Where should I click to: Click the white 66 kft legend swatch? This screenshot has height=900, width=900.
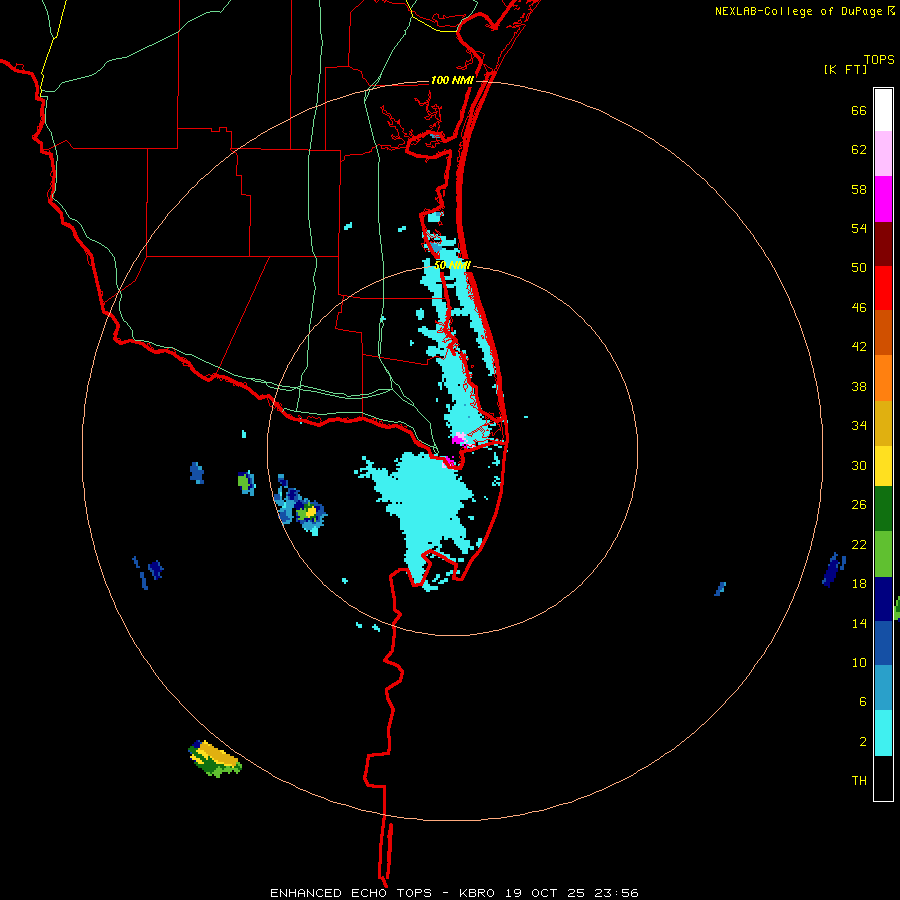point(883,110)
